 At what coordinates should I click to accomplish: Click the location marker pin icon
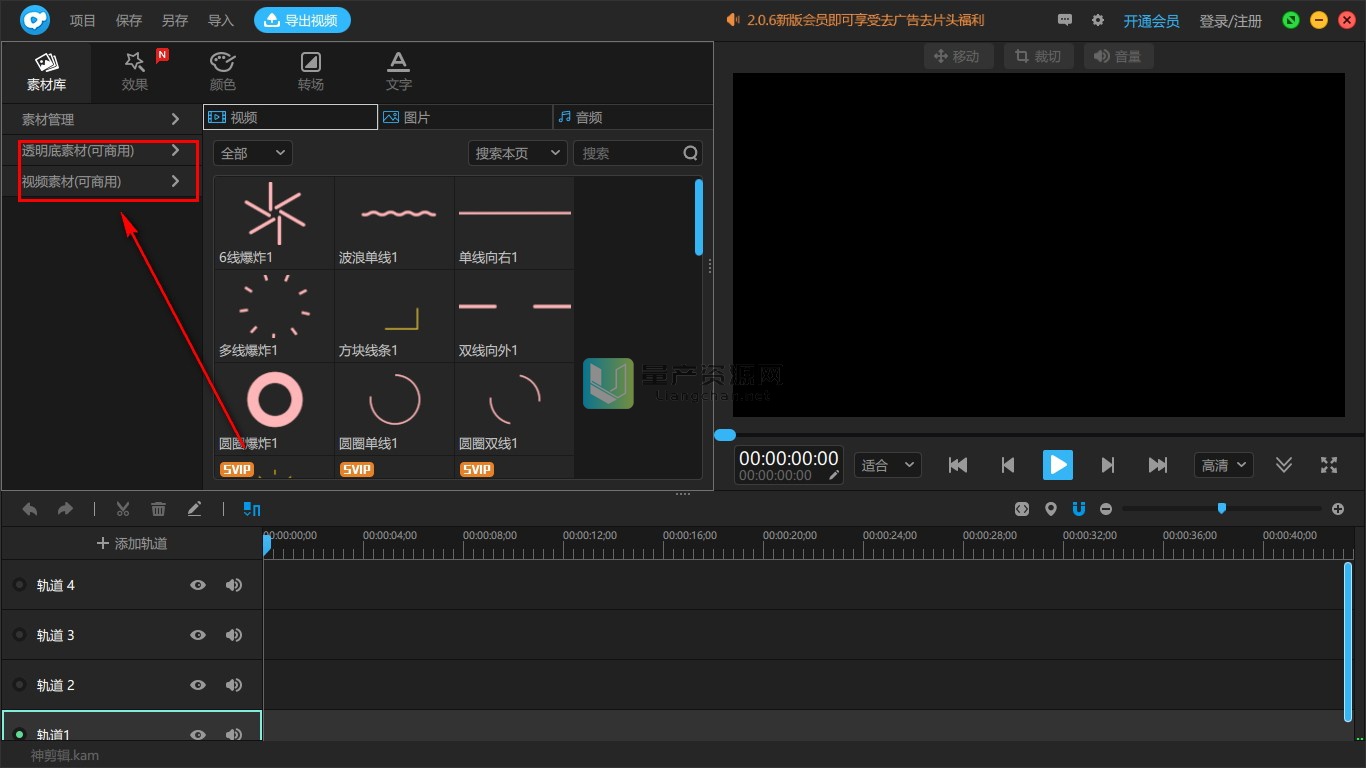point(1050,509)
